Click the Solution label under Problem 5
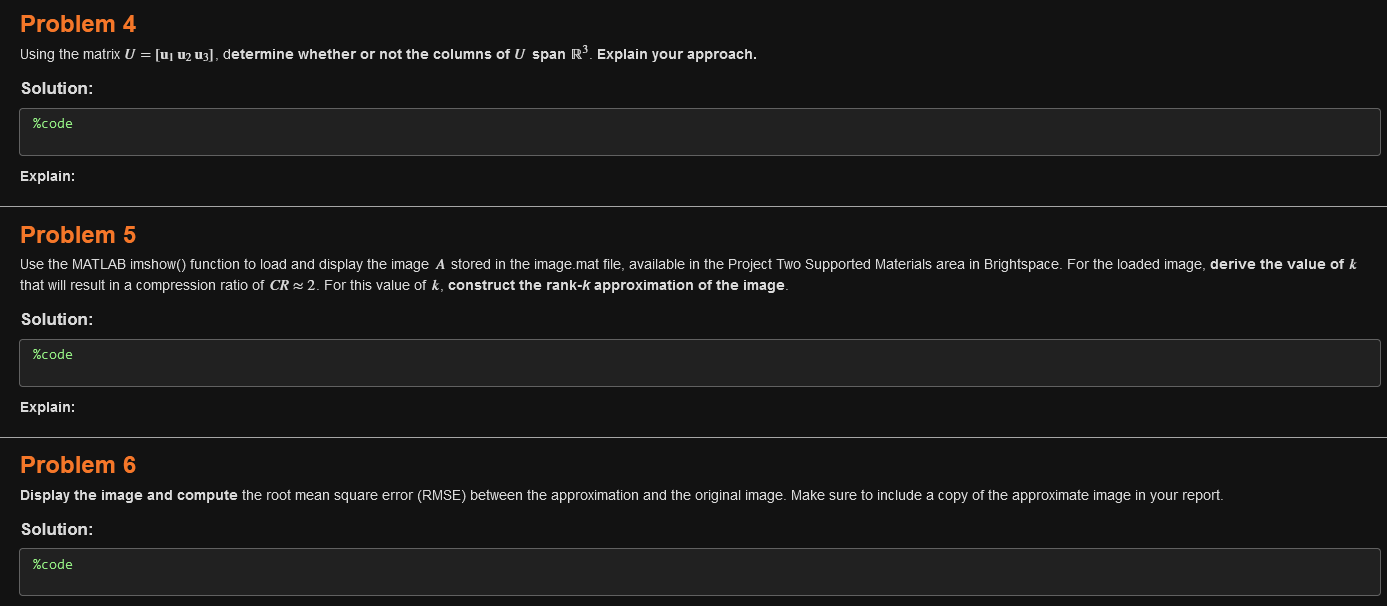The image size is (1387, 606). [57, 319]
